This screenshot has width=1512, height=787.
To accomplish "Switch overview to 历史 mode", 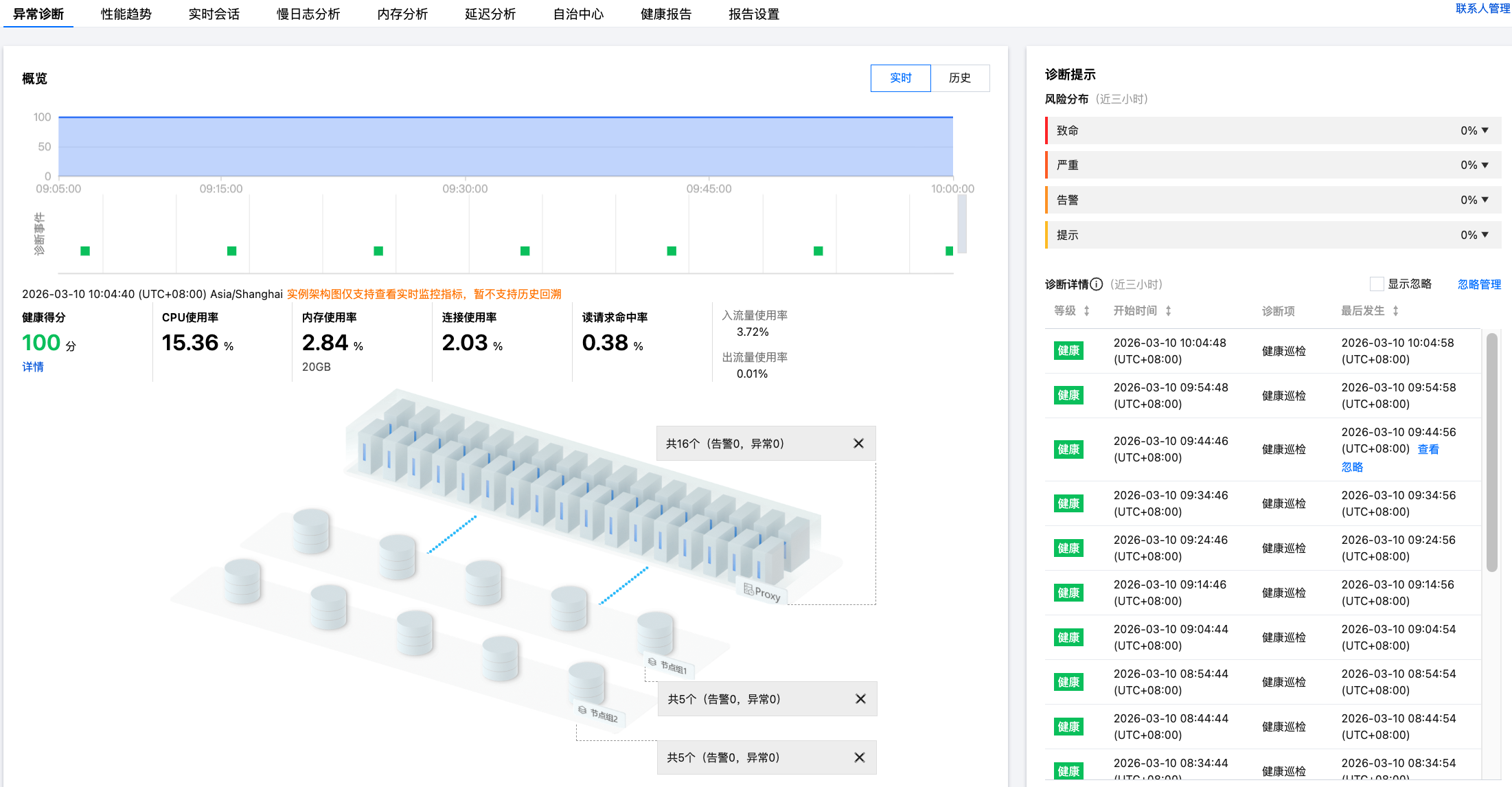I will coord(959,78).
